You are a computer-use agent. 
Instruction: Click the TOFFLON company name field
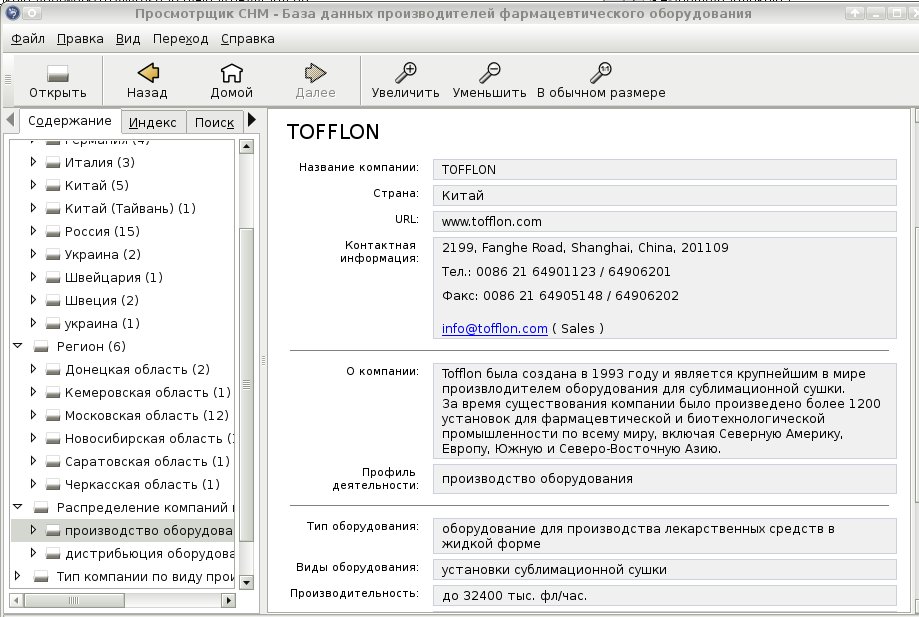[665, 170]
